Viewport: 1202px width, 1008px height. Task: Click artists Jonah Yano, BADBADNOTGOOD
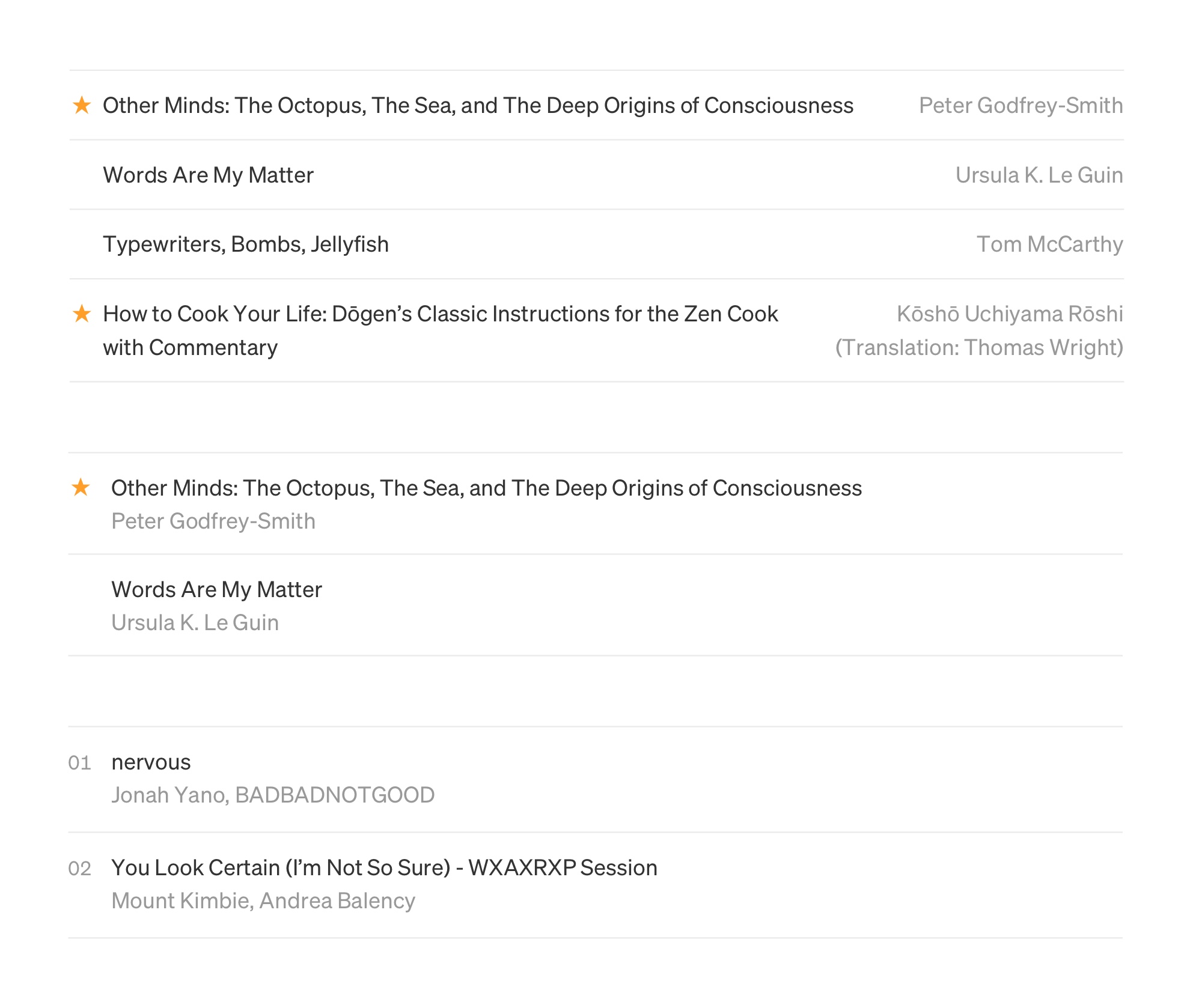click(x=273, y=795)
